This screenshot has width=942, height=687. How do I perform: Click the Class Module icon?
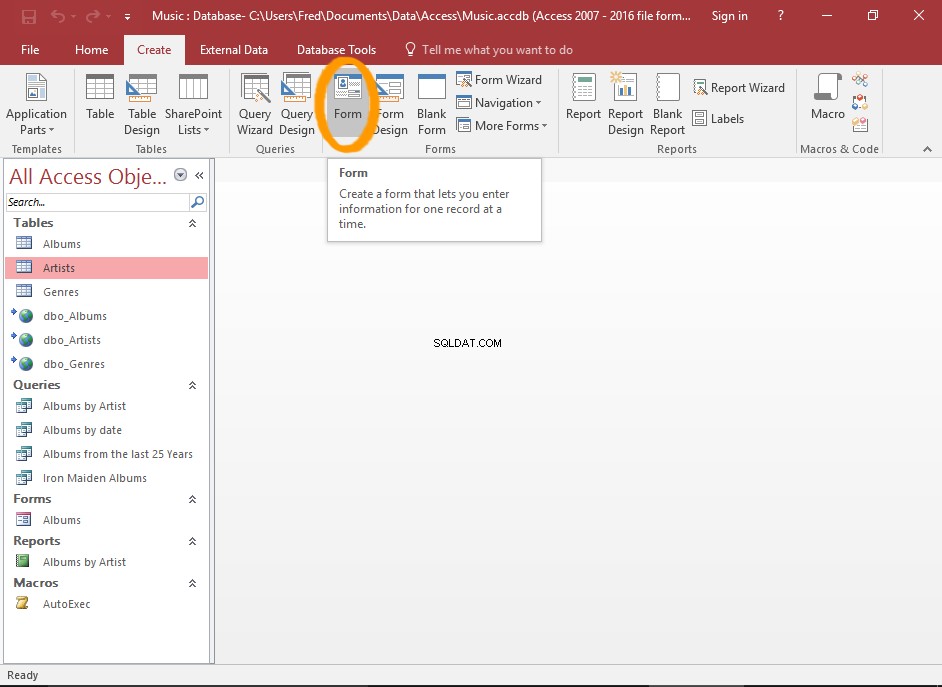click(x=860, y=101)
